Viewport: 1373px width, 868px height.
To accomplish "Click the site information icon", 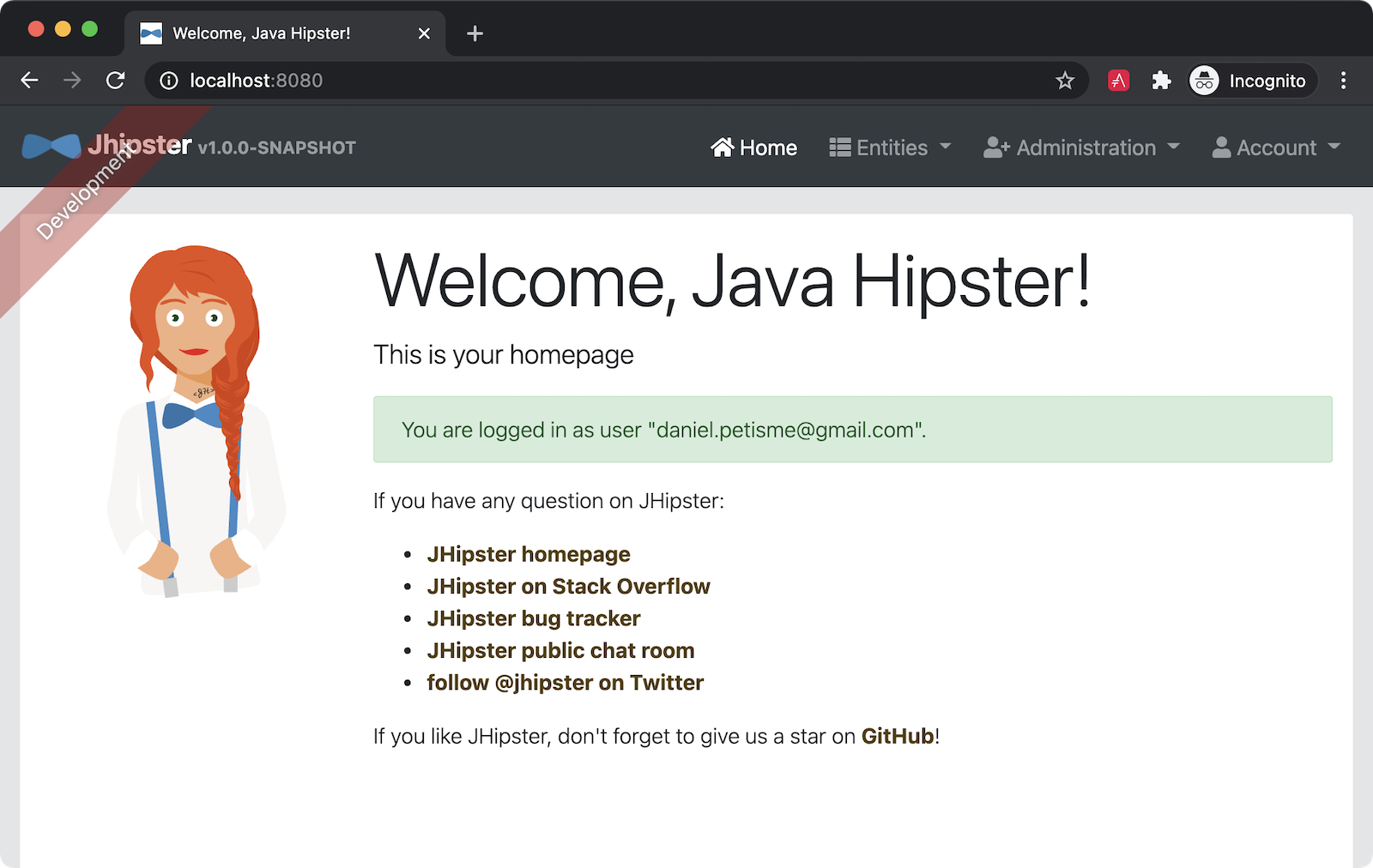I will point(169,81).
